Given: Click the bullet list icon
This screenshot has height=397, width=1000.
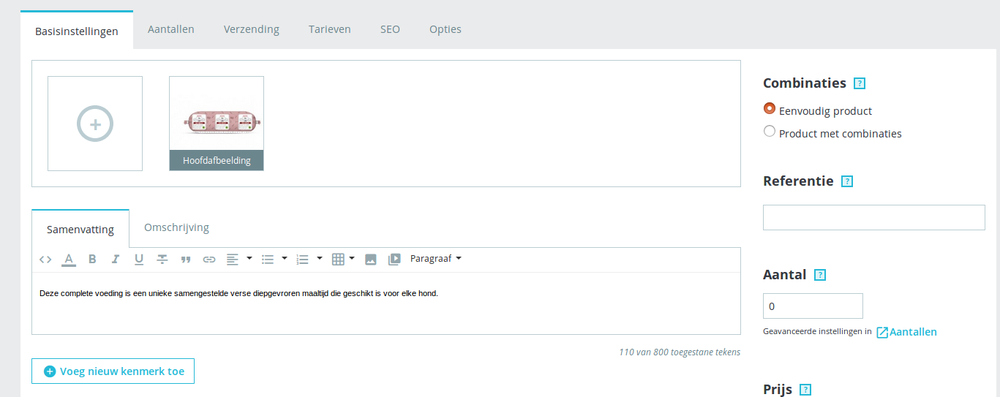Looking at the screenshot, I should 268,259.
